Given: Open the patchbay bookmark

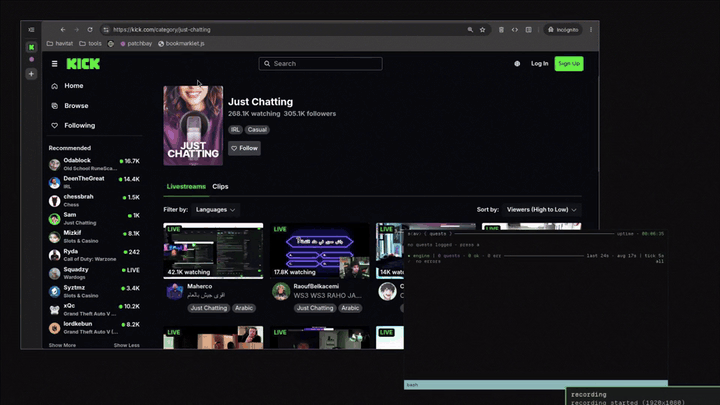Looking at the screenshot, I should (x=136, y=44).
